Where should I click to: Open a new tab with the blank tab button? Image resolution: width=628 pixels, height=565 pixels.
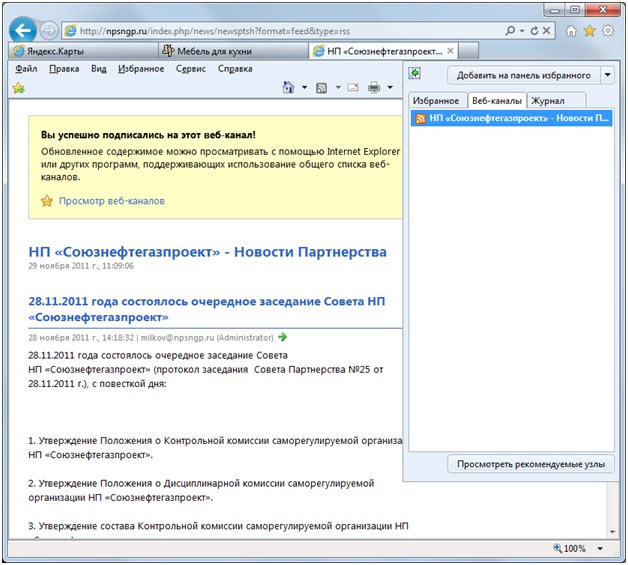pos(469,51)
